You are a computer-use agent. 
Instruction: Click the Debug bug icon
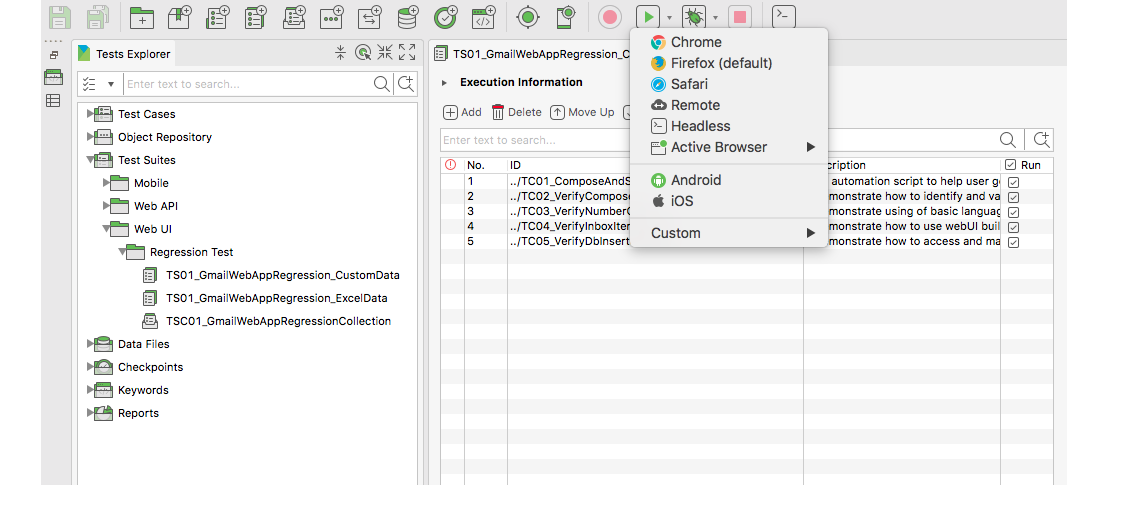pos(694,17)
